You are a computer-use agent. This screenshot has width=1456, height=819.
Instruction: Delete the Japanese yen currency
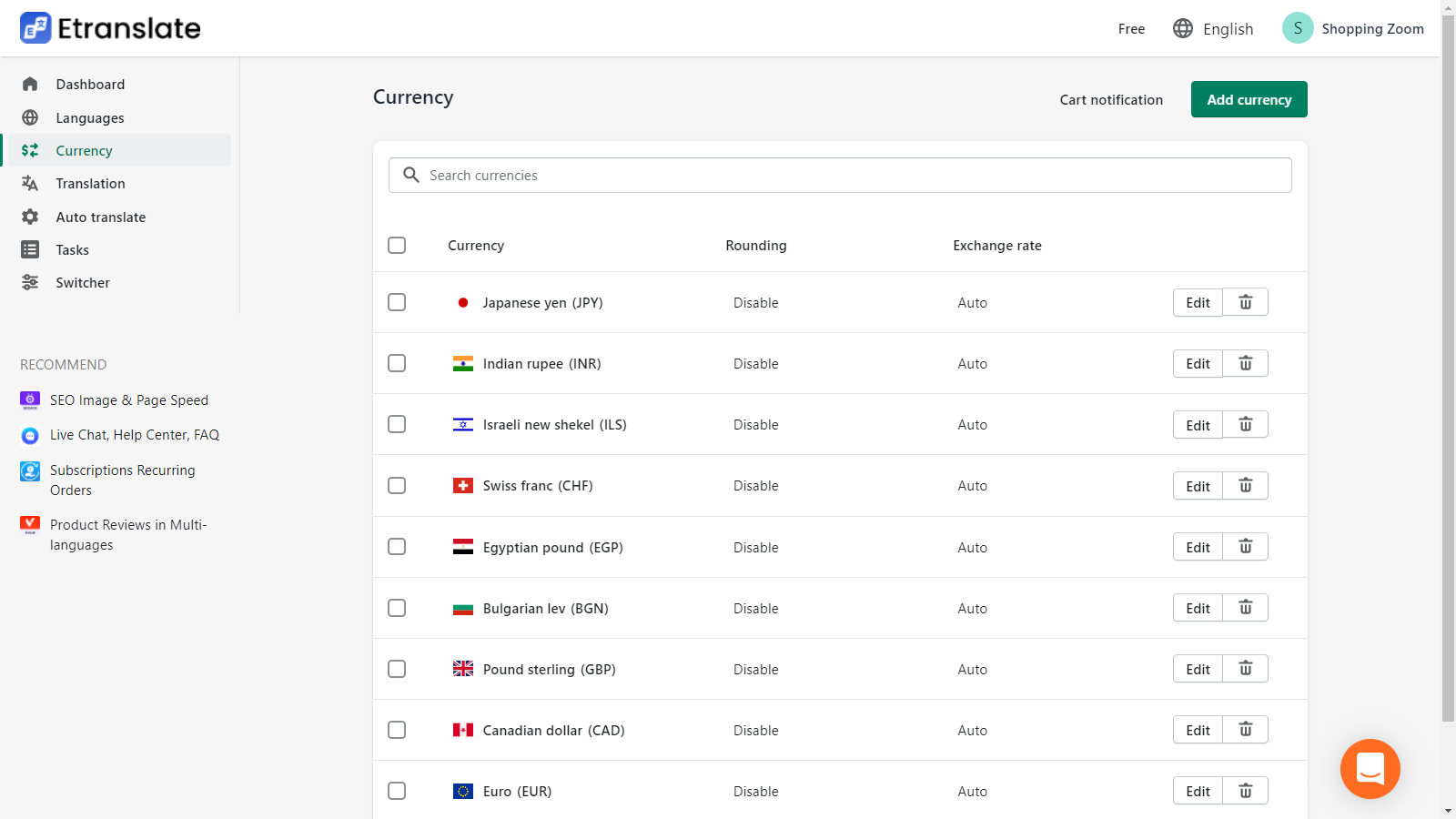[1246, 302]
